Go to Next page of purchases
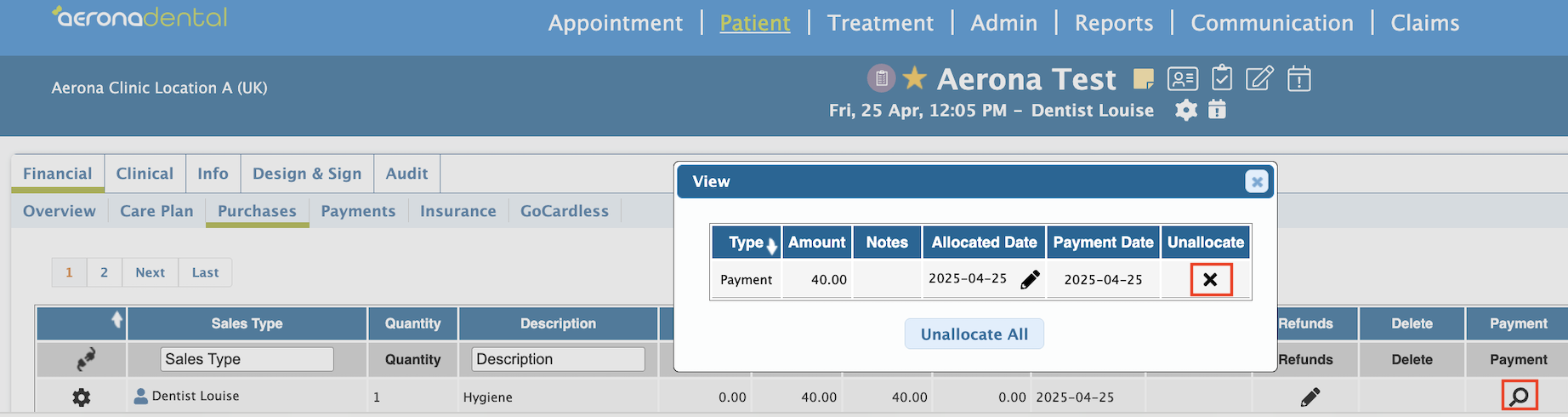Viewport: 1568px width, 417px height. (150, 272)
